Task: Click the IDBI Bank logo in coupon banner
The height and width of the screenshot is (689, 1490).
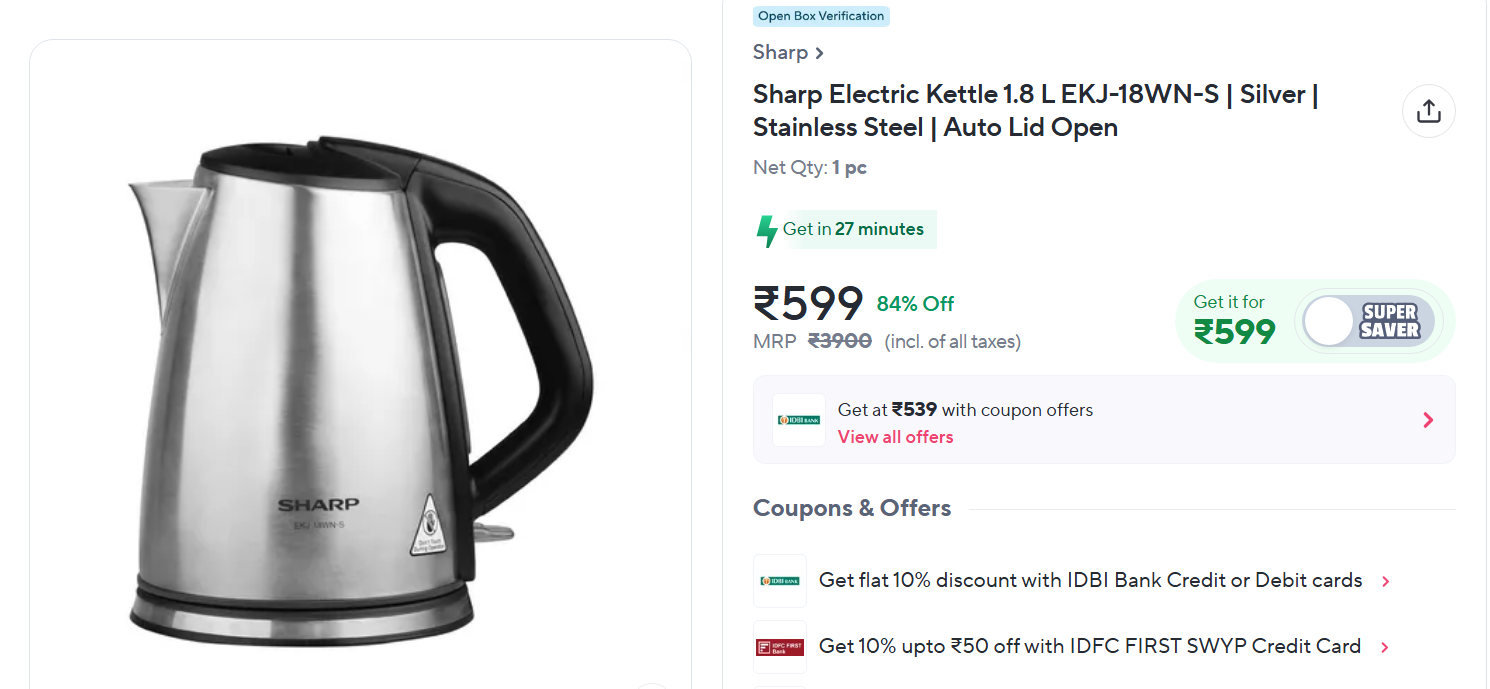Action: pos(798,420)
